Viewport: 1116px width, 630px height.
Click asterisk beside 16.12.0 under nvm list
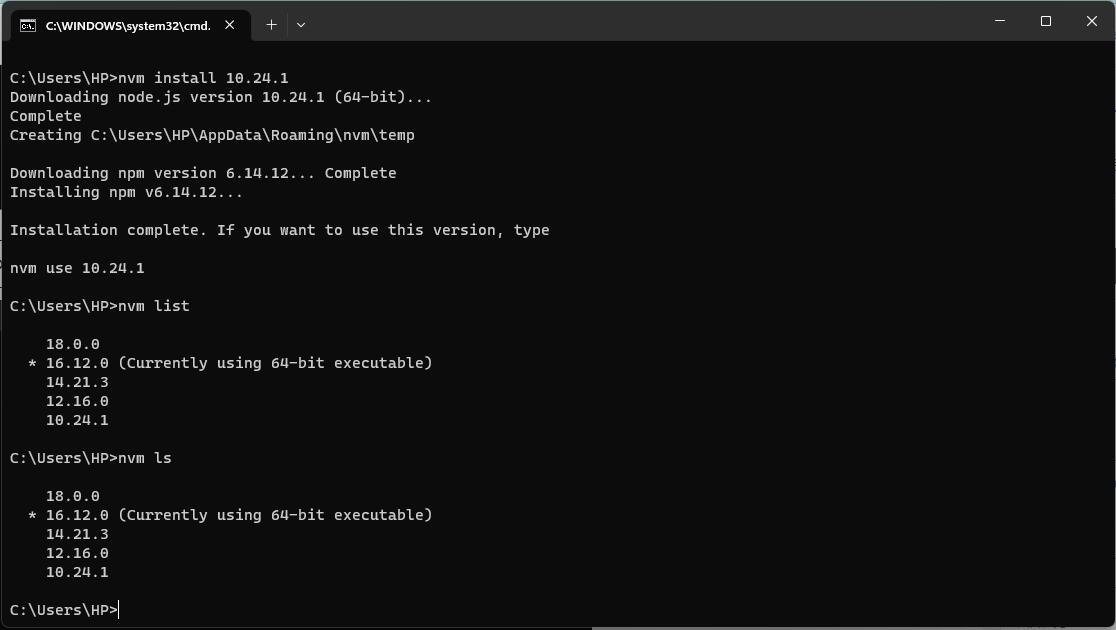click(x=32, y=364)
